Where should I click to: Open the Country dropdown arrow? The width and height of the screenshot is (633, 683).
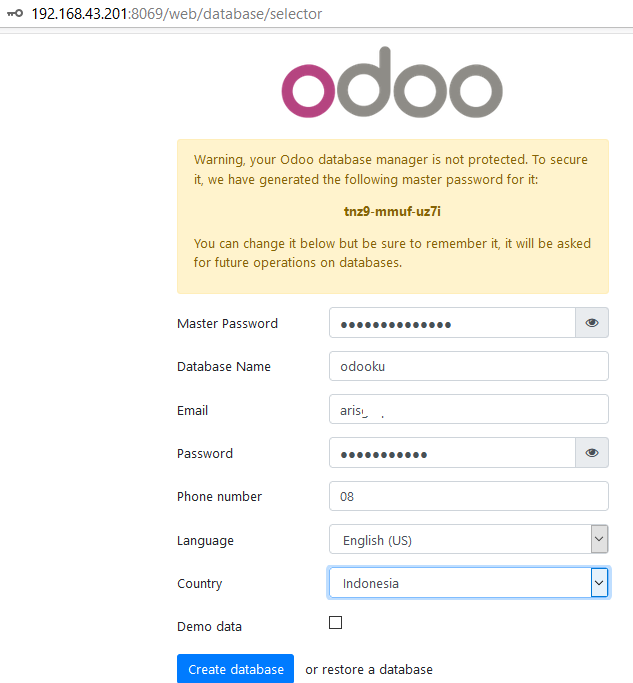[599, 582]
